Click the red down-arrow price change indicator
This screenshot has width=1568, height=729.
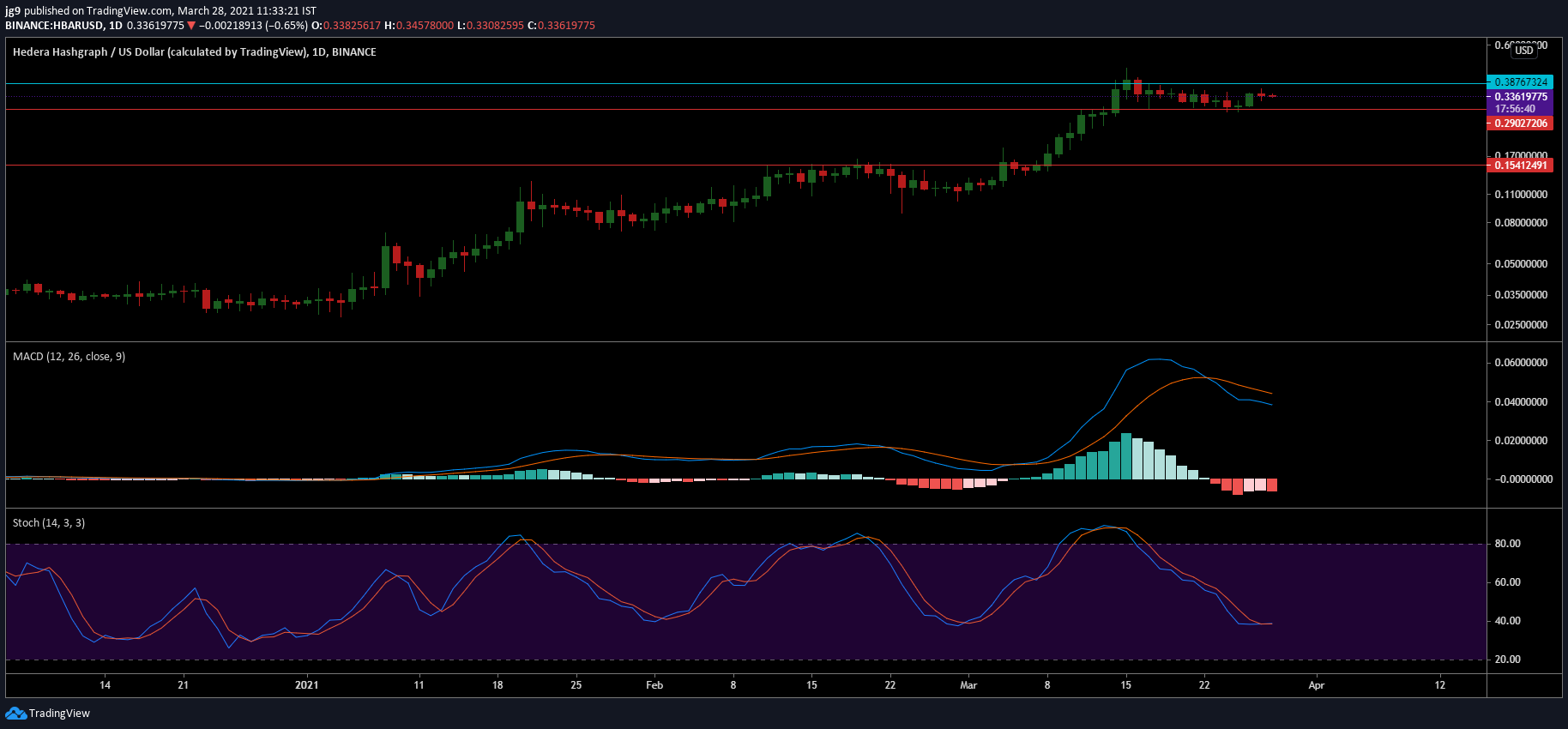(191, 26)
